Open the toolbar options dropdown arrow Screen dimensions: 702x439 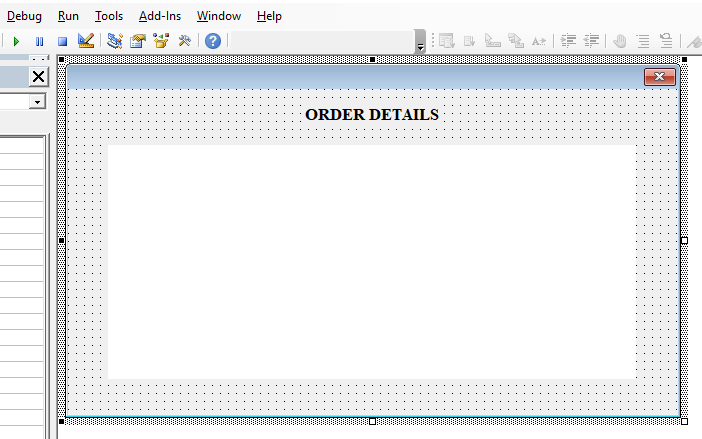pos(420,42)
